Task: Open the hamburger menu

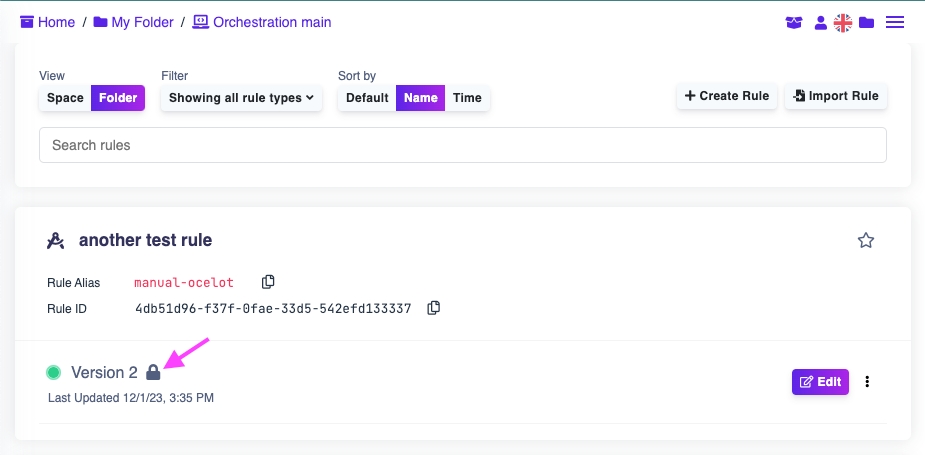Action: point(895,22)
